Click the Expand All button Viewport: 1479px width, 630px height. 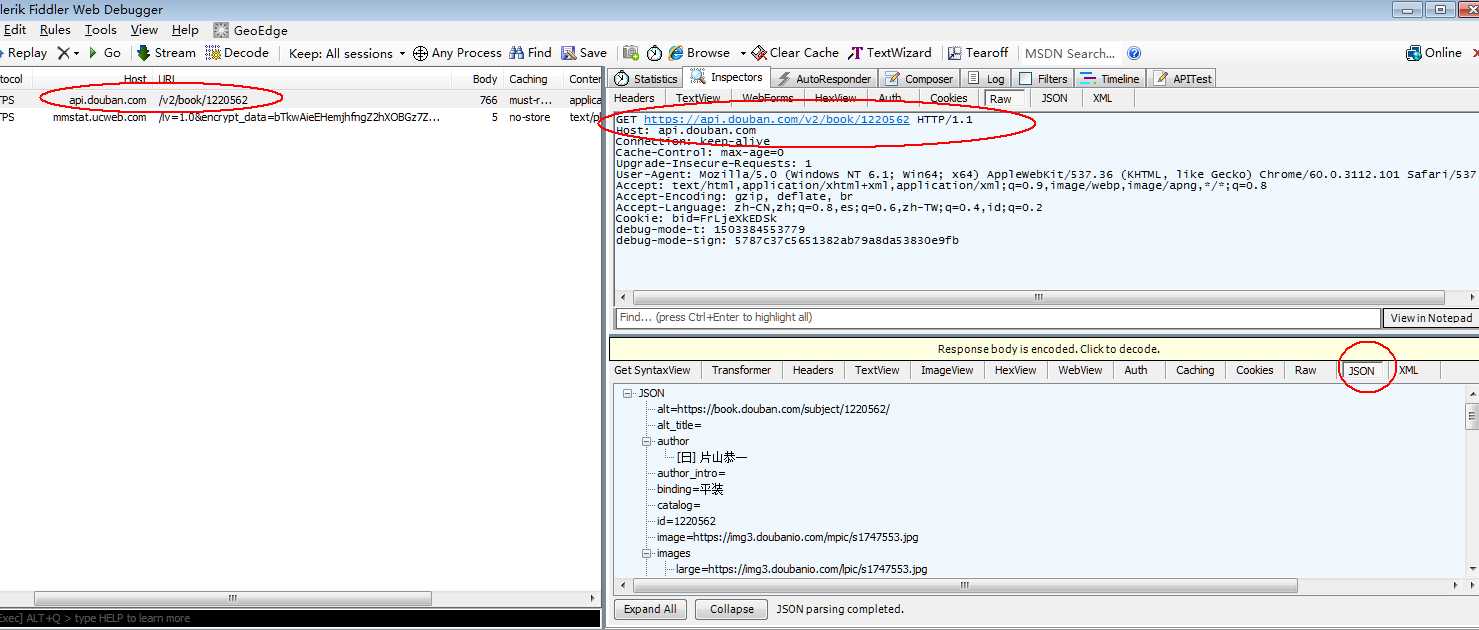(650, 609)
